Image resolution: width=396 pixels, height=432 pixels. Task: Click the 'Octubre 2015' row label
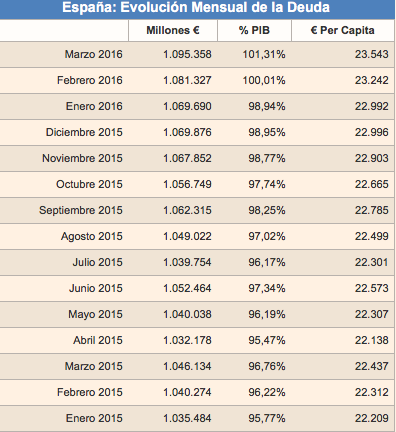coord(89,184)
